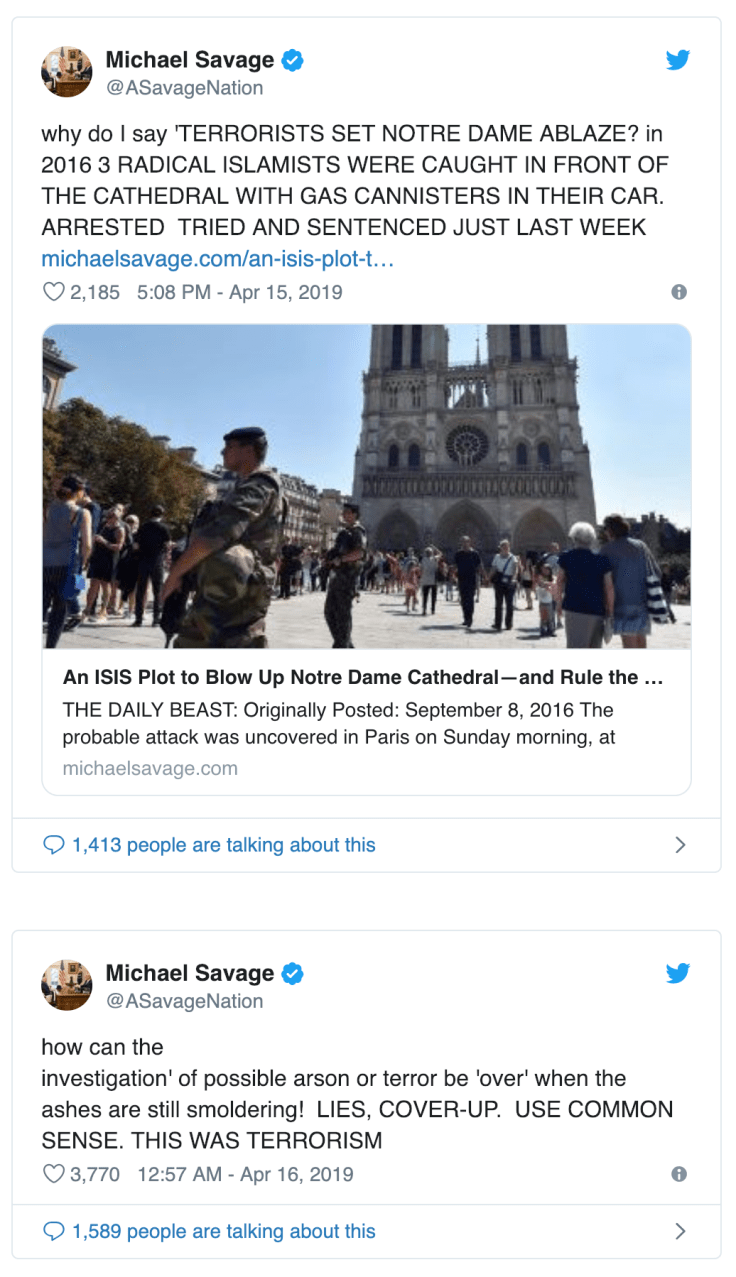Image resolution: width=736 pixels, height=1277 pixels.
Task: Click the Twitter bird icon on the first tweet
Action: click(678, 60)
